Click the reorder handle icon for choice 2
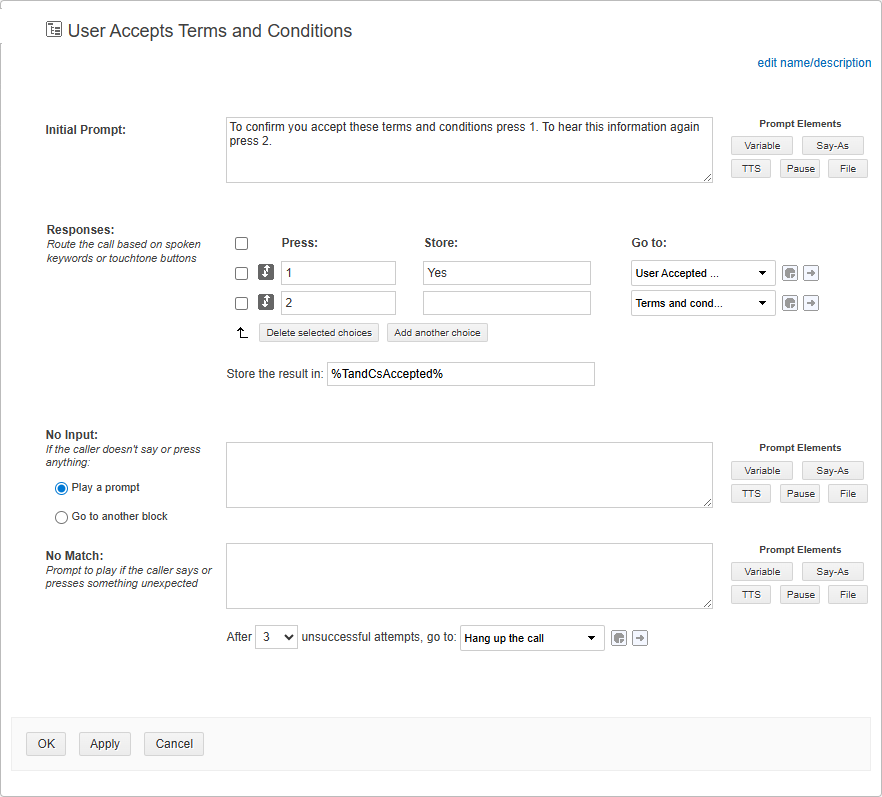The height and width of the screenshot is (797, 882). click(x=266, y=303)
